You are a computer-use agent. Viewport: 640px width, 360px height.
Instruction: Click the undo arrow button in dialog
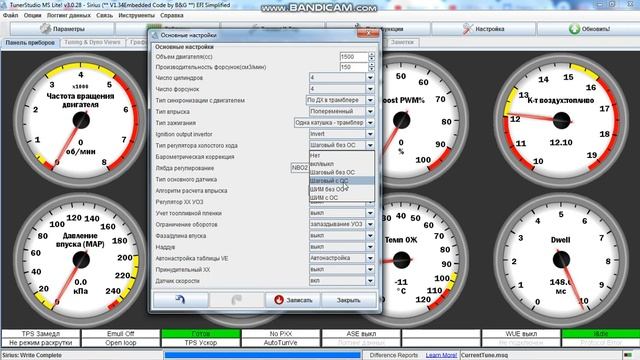tap(180, 300)
